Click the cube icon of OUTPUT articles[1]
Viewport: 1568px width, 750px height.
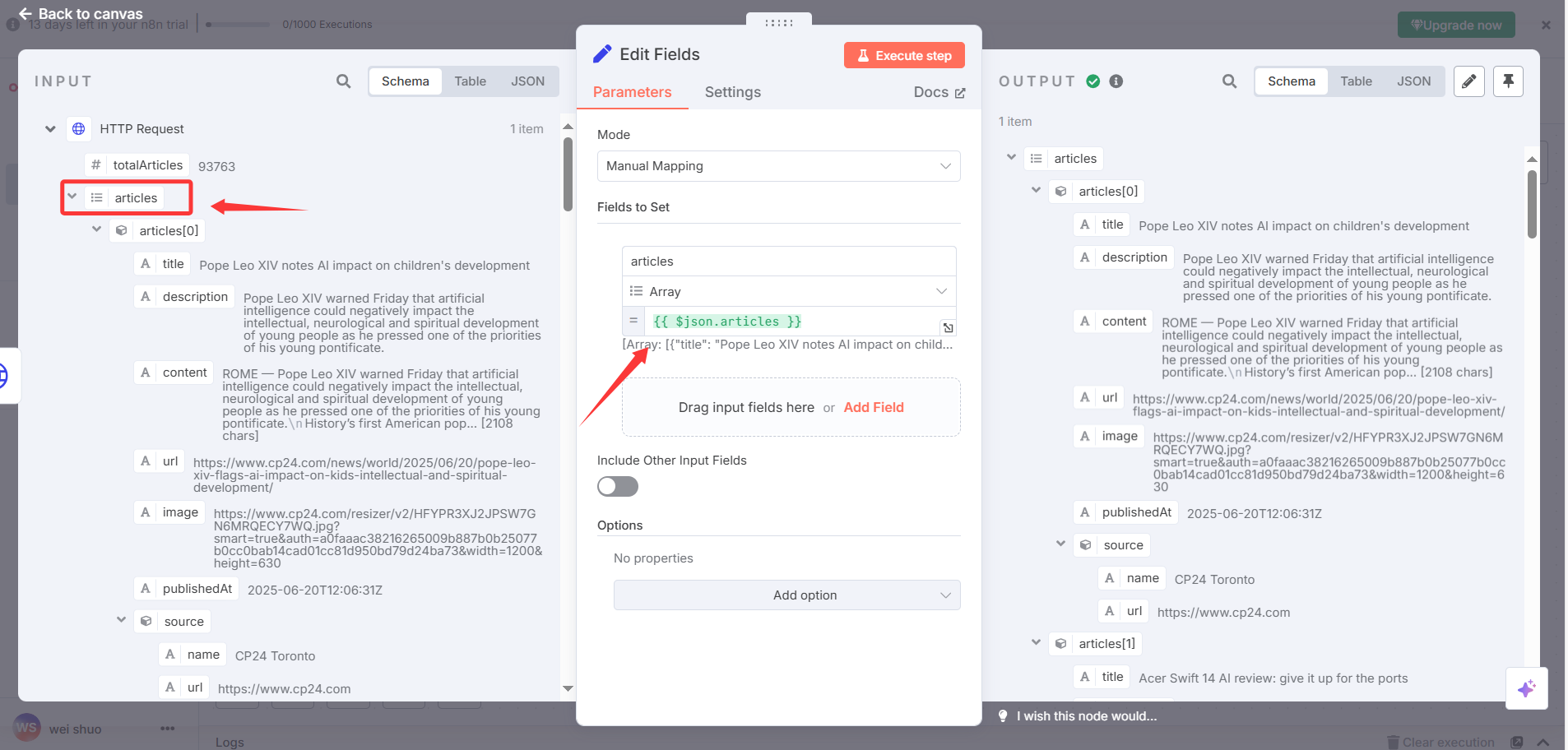[1061, 644]
